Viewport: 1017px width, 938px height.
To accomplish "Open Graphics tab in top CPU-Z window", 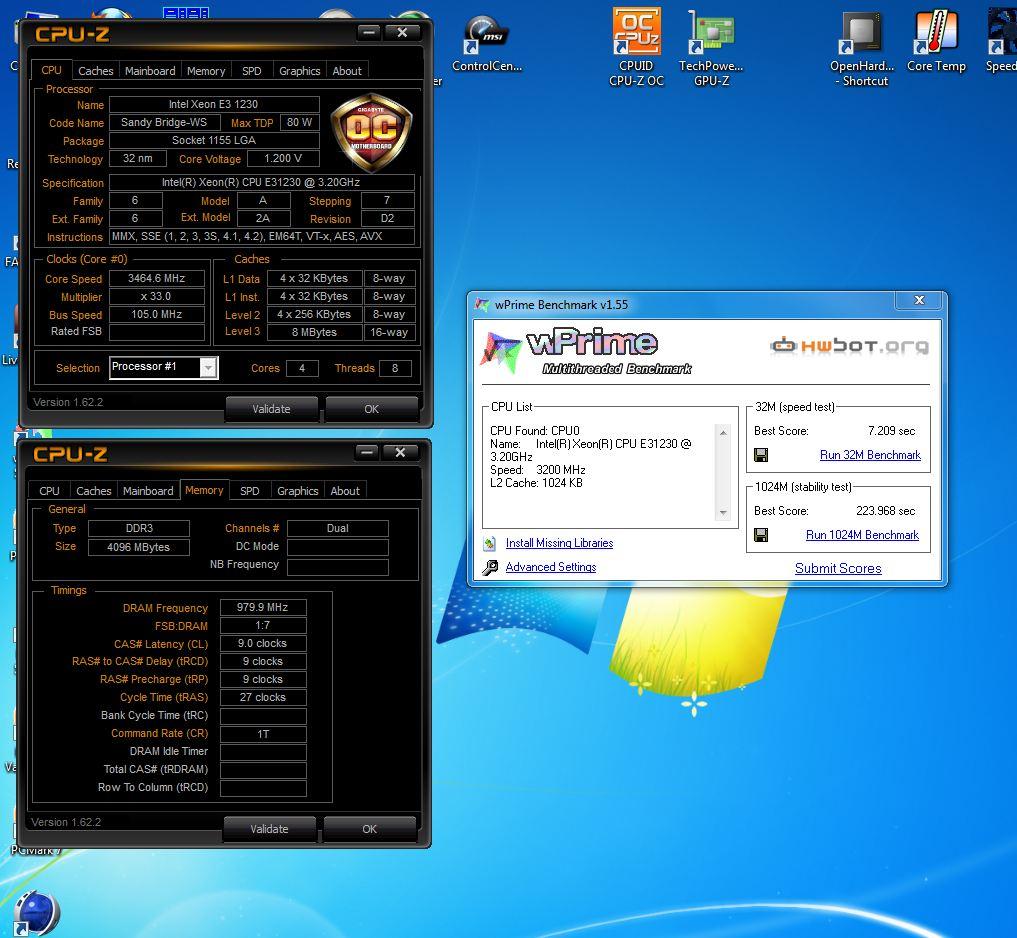I will pyautogui.click(x=300, y=71).
